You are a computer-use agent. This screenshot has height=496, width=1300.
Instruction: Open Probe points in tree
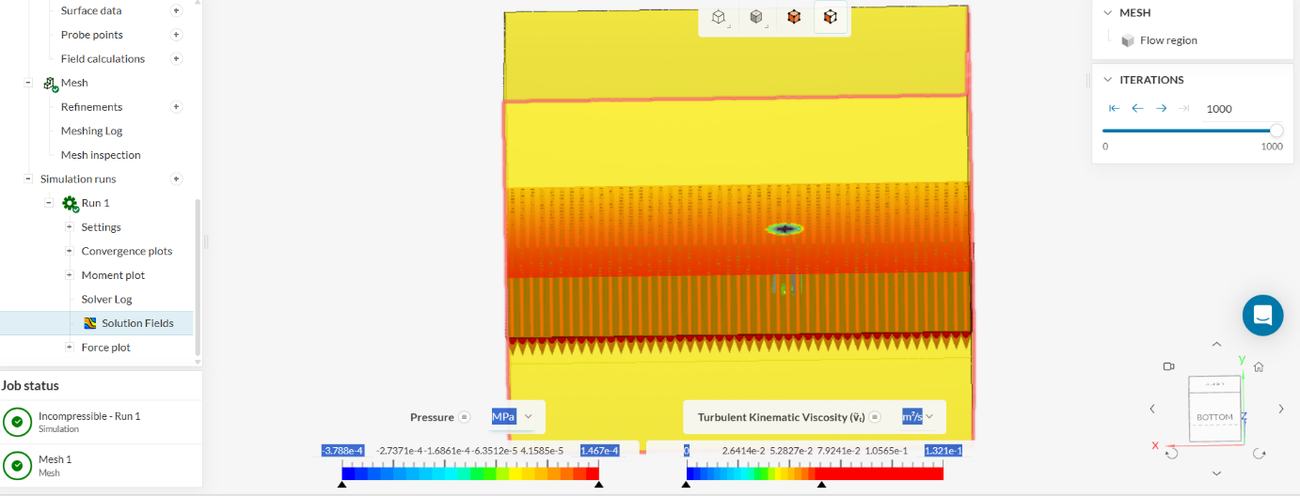coord(92,34)
